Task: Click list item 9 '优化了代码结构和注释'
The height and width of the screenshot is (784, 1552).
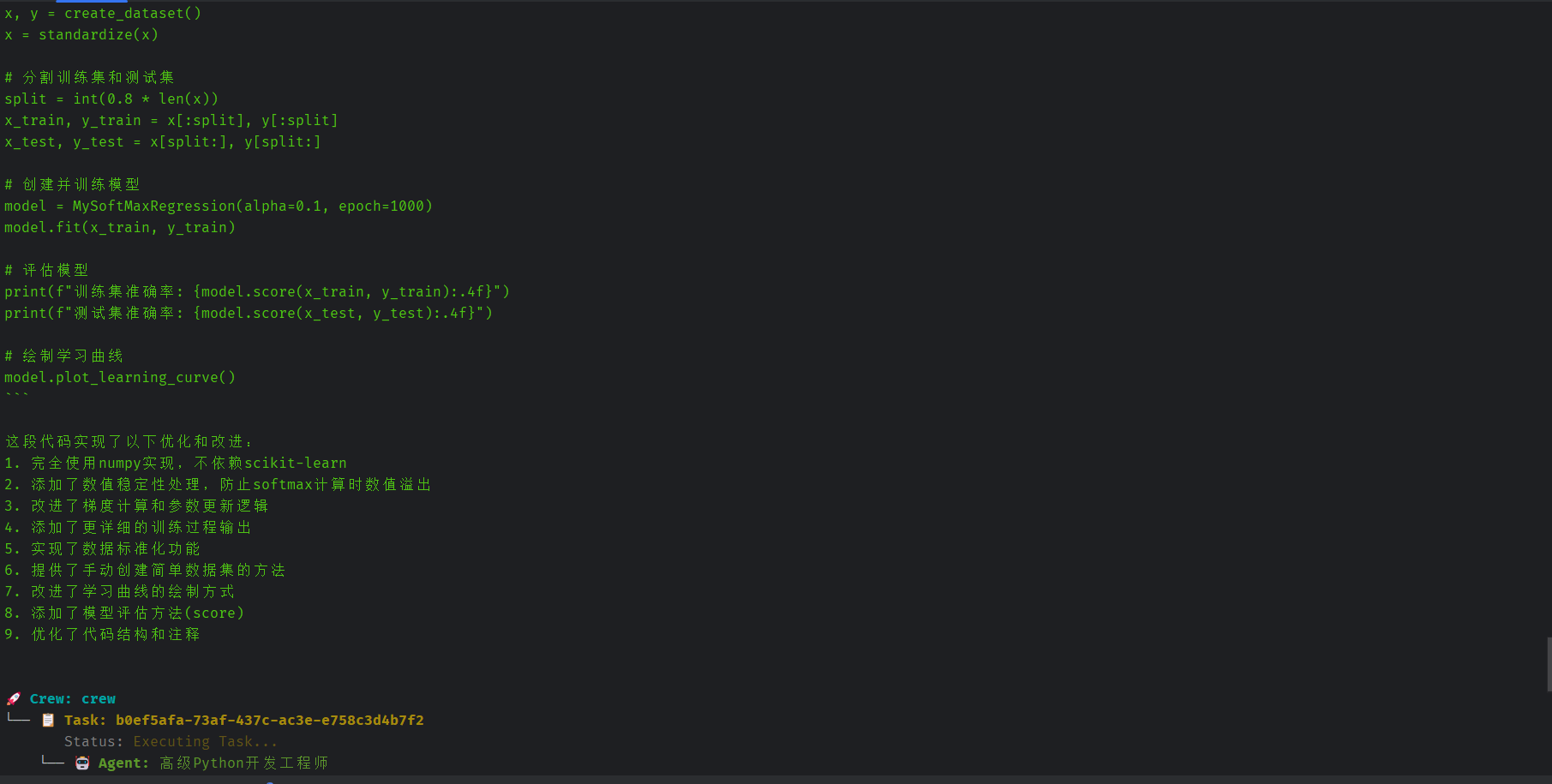Action: [x=102, y=635]
